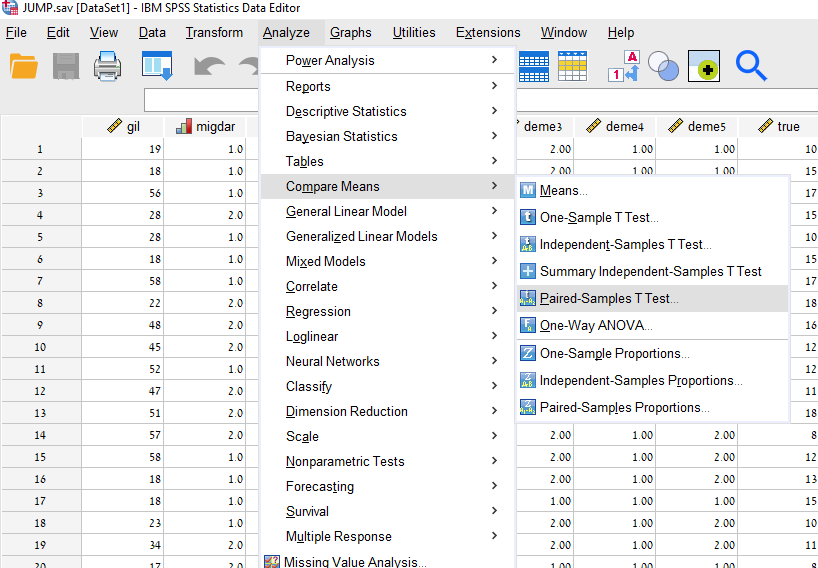
Task: Click the green plus toolbar icon
Action: pyautogui.click(x=704, y=66)
